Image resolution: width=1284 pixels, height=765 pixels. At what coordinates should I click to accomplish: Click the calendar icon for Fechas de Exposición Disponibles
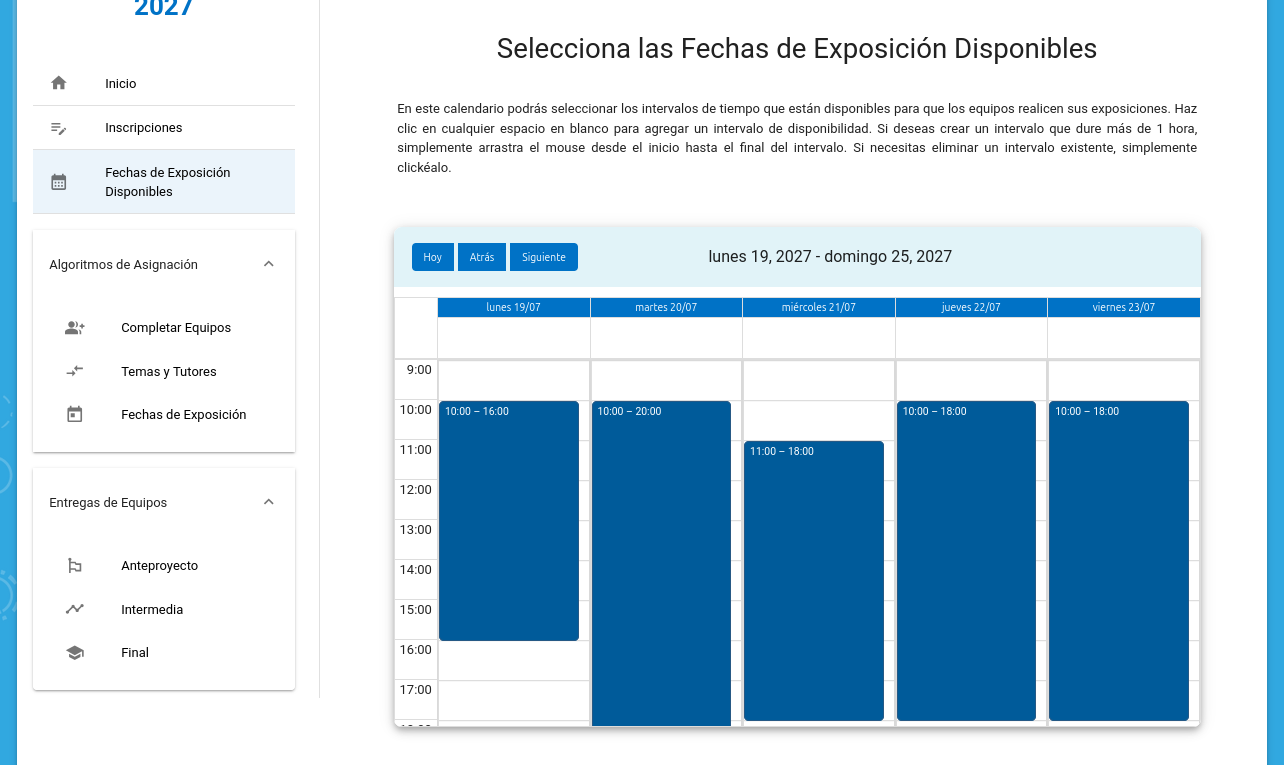(x=59, y=182)
